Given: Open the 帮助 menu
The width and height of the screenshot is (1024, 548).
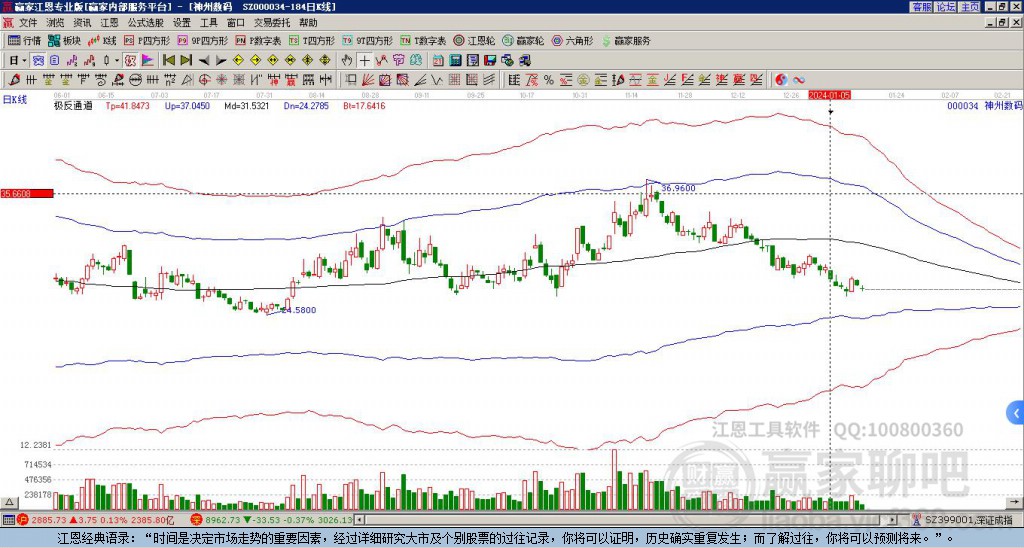Looking at the screenshot, I should click(x=308, y=23).
